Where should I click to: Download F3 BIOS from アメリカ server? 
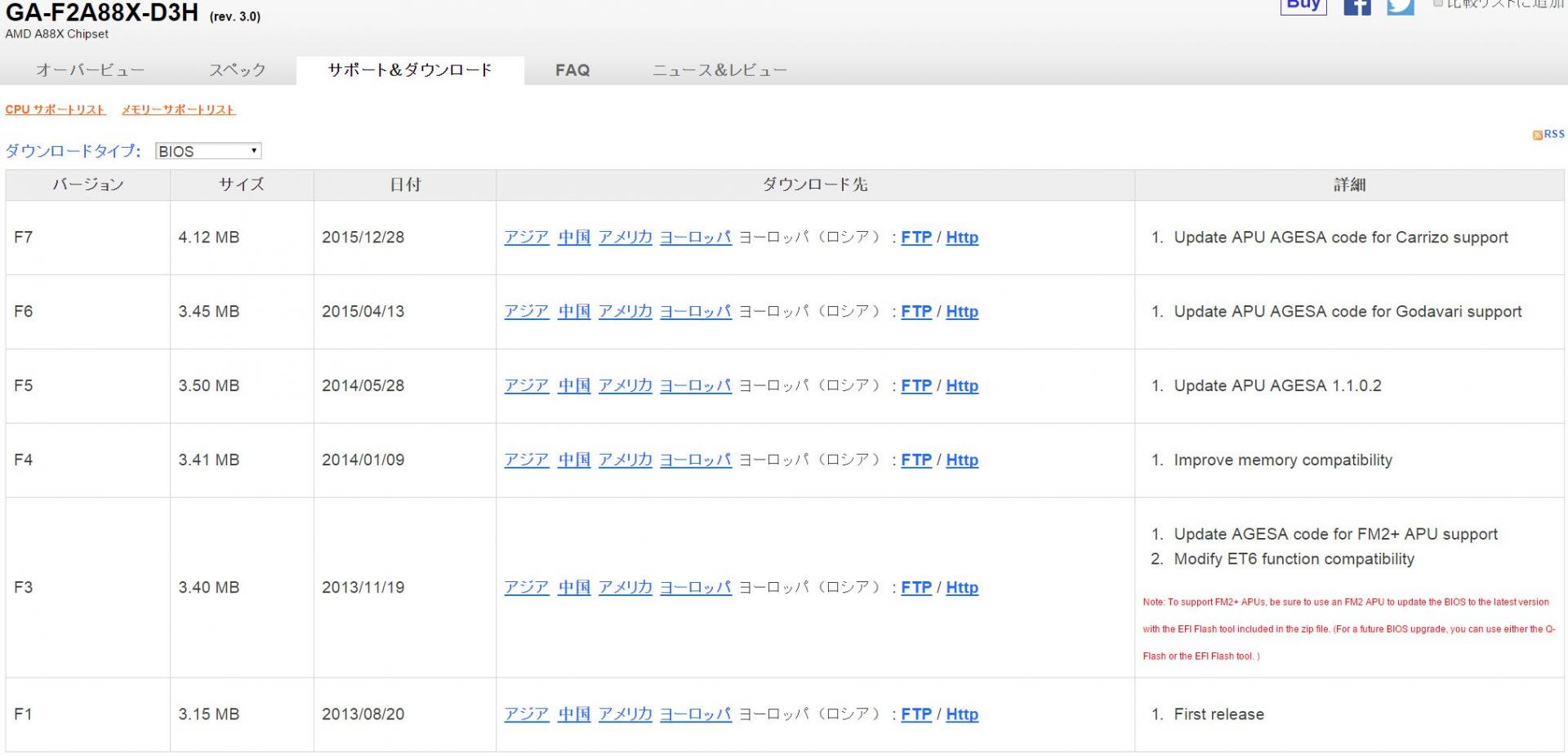coord(626,588)
